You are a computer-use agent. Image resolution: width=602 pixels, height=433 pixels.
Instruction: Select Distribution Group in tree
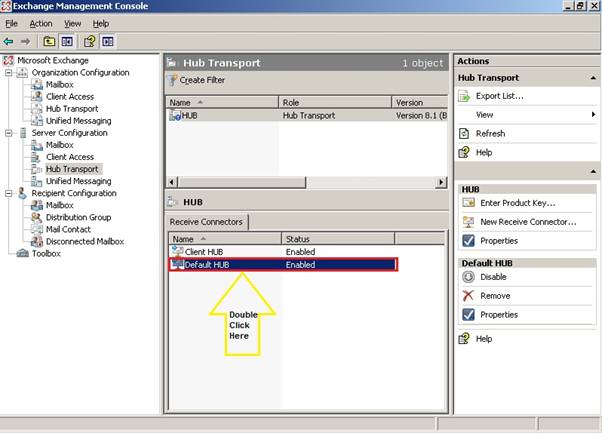[78, 217]
